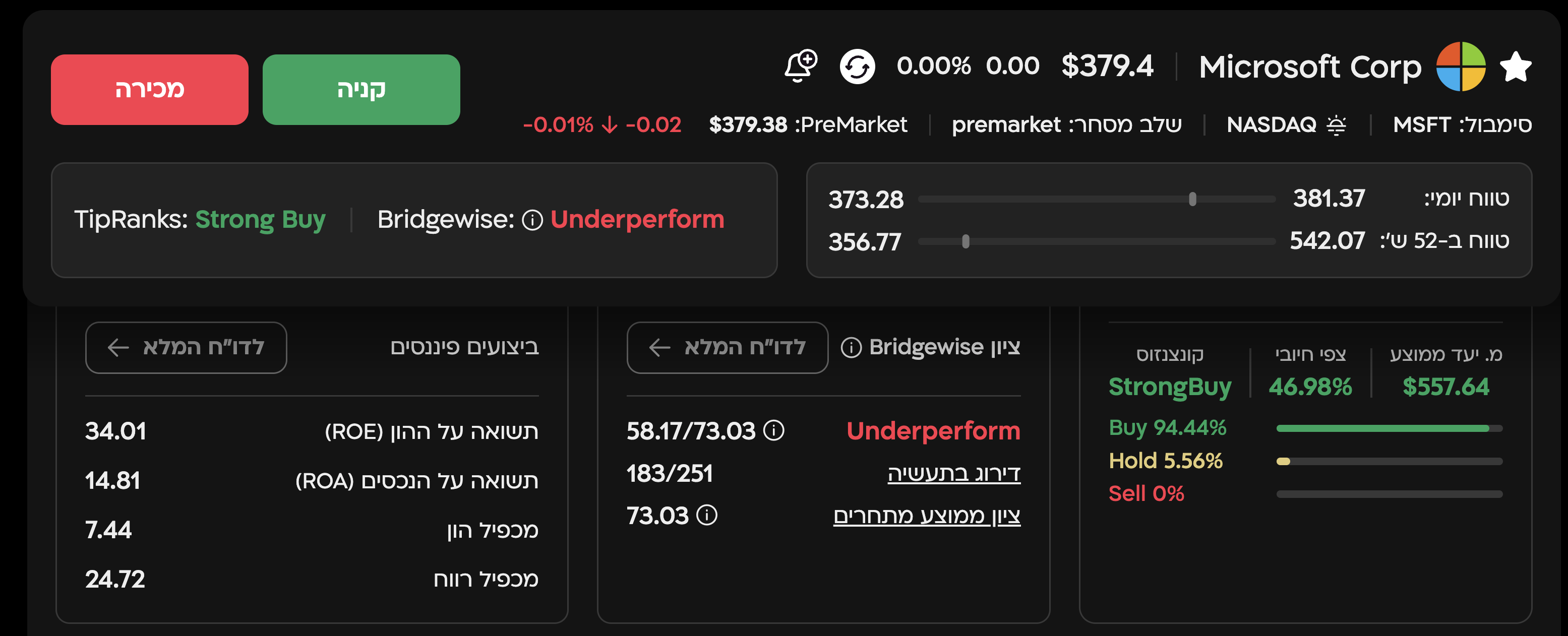The image size is (1568, 636).
Task: Open full report in Bridgewise score panel
Action: tap(727, 348)
